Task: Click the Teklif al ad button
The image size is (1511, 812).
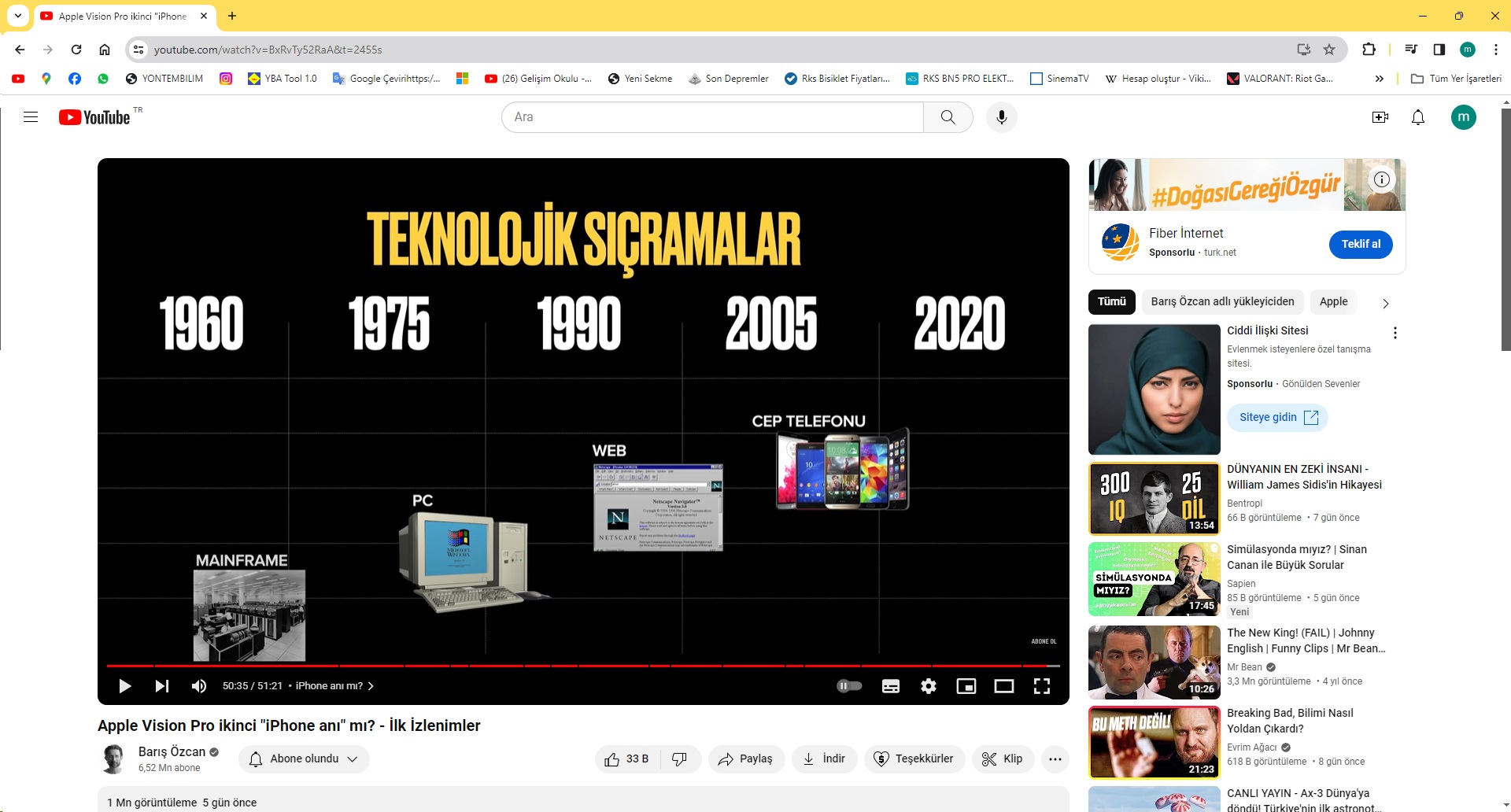Action: coord(1361,244)
